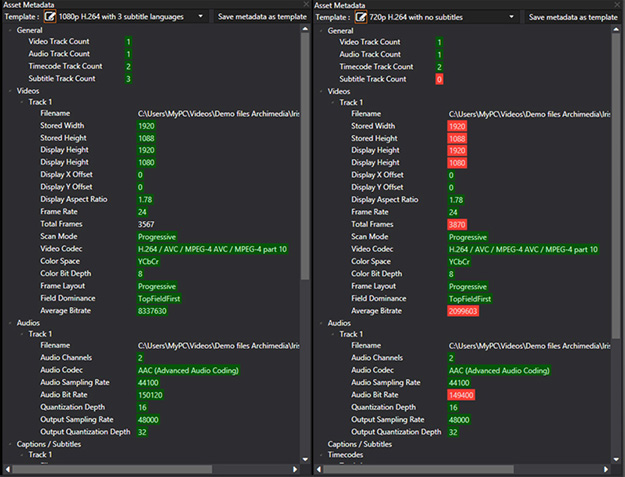
Task: Open the 1080p H.264 template dropdown
Action: click(x=201, y=17)
